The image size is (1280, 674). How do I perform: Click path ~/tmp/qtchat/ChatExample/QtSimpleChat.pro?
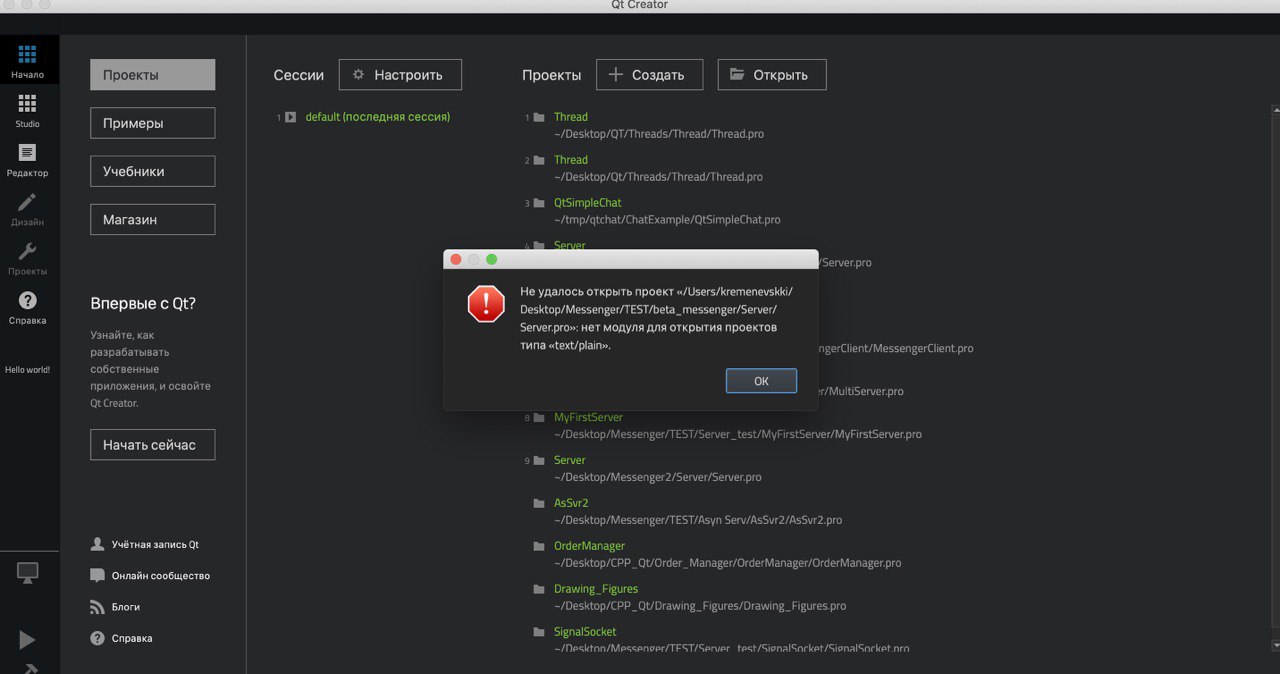(667, 220)
